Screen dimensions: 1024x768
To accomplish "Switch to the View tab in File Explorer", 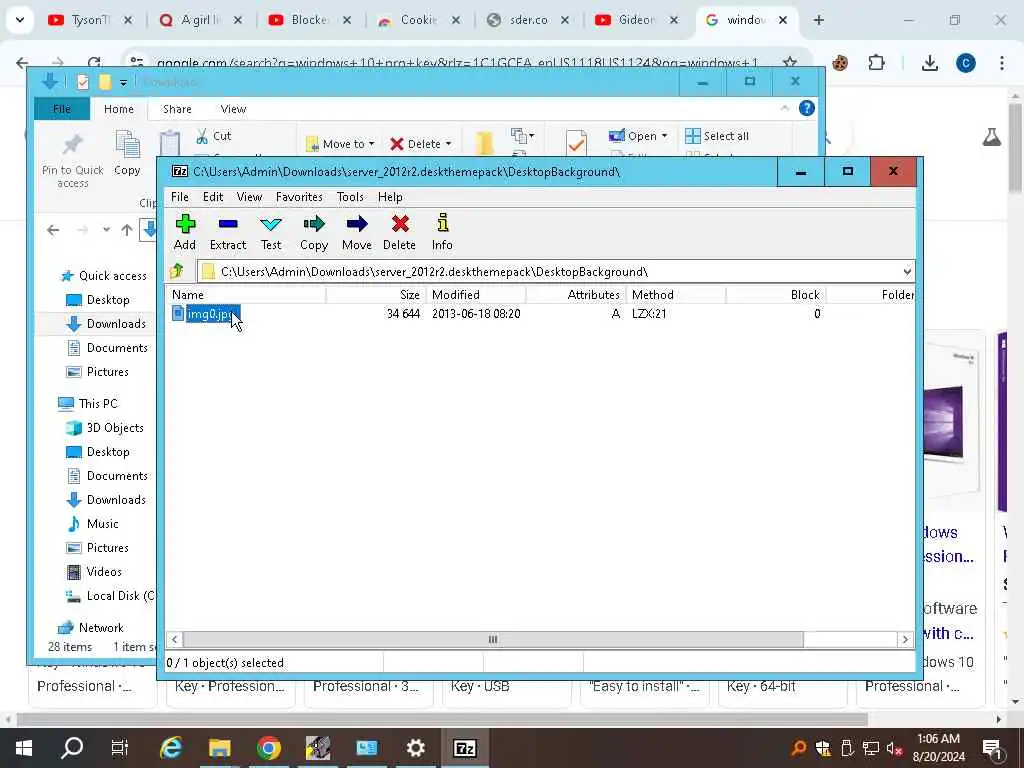I will 233,109.
